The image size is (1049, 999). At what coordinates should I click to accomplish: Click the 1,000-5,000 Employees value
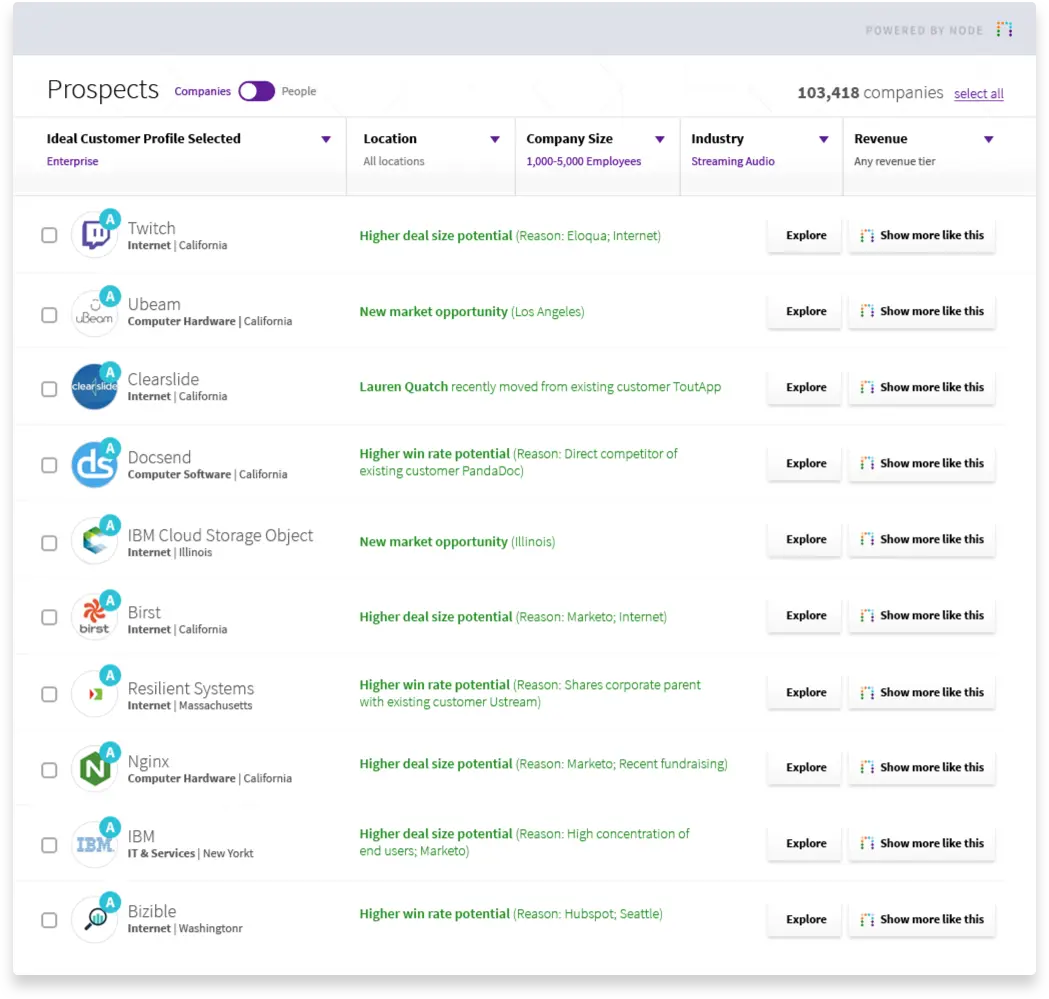[583, 161]
